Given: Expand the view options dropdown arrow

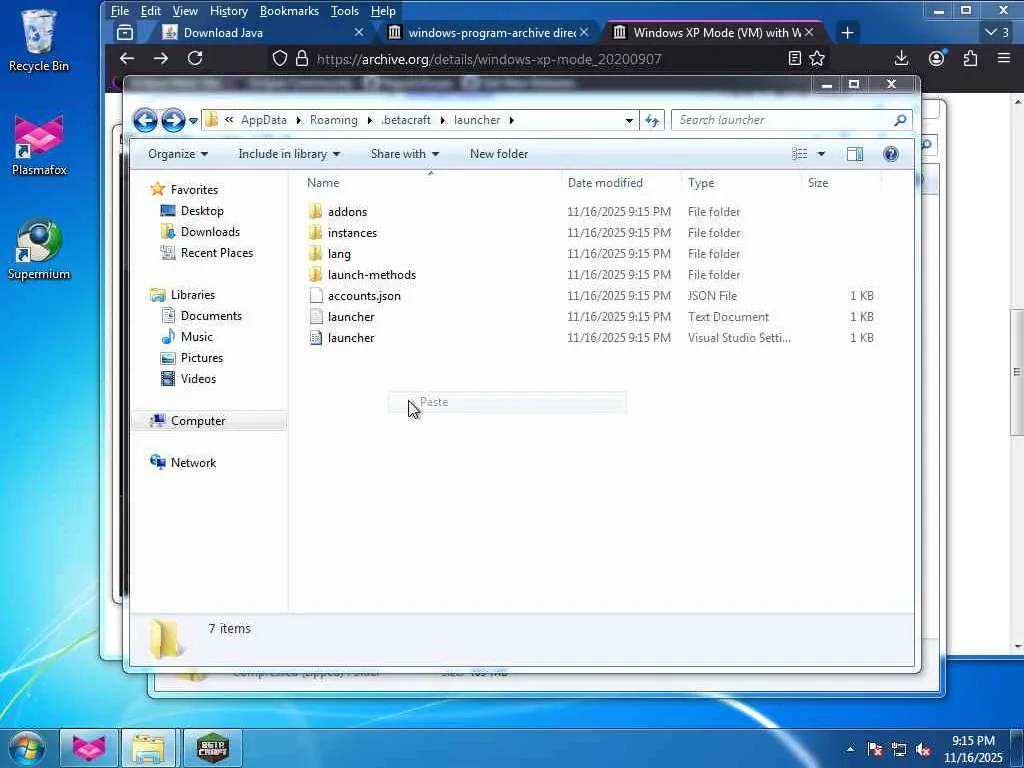Looking at the screenshot, I should coord(821,154).
